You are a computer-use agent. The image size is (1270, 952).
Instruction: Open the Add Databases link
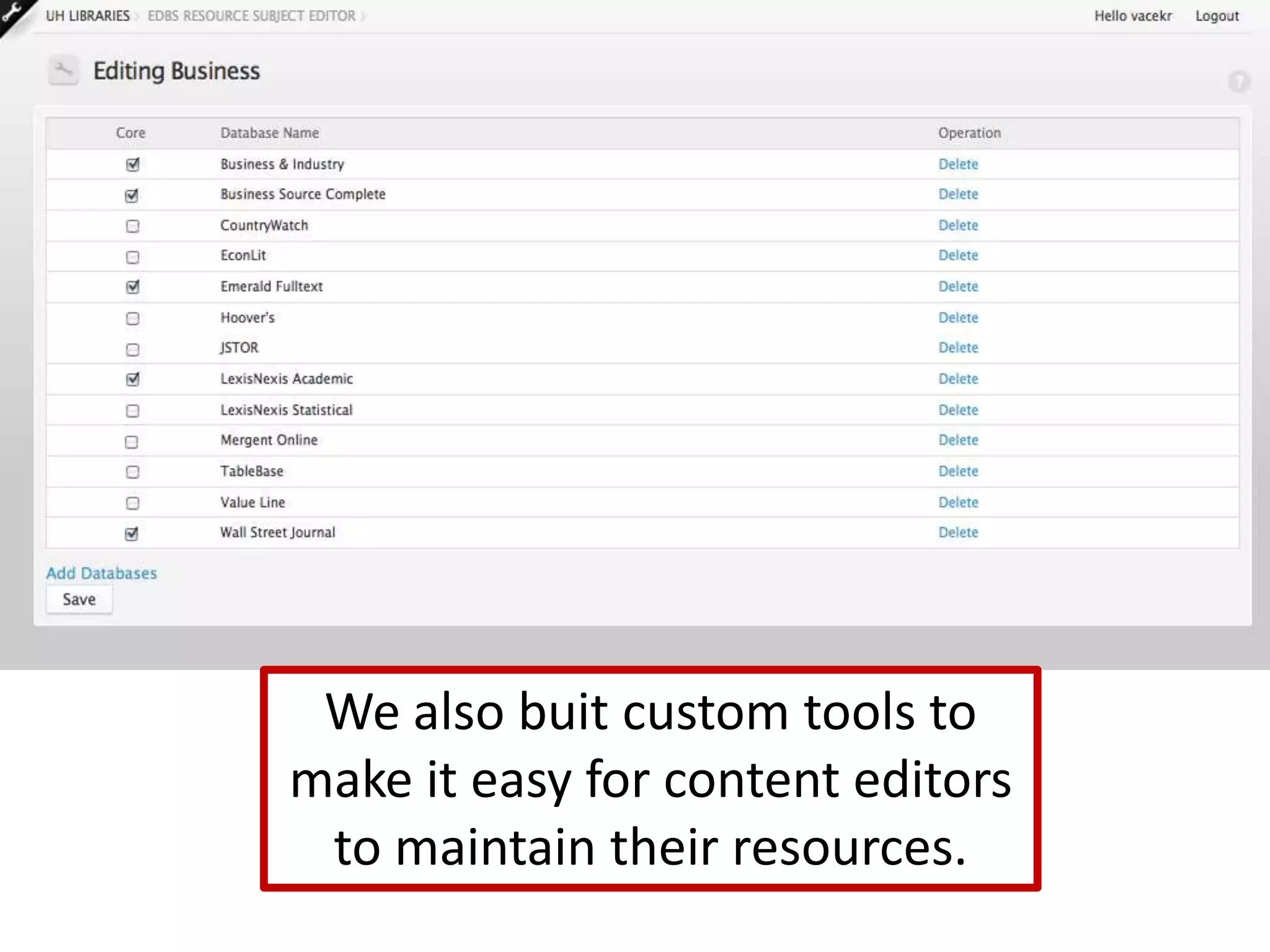(102, 573)
